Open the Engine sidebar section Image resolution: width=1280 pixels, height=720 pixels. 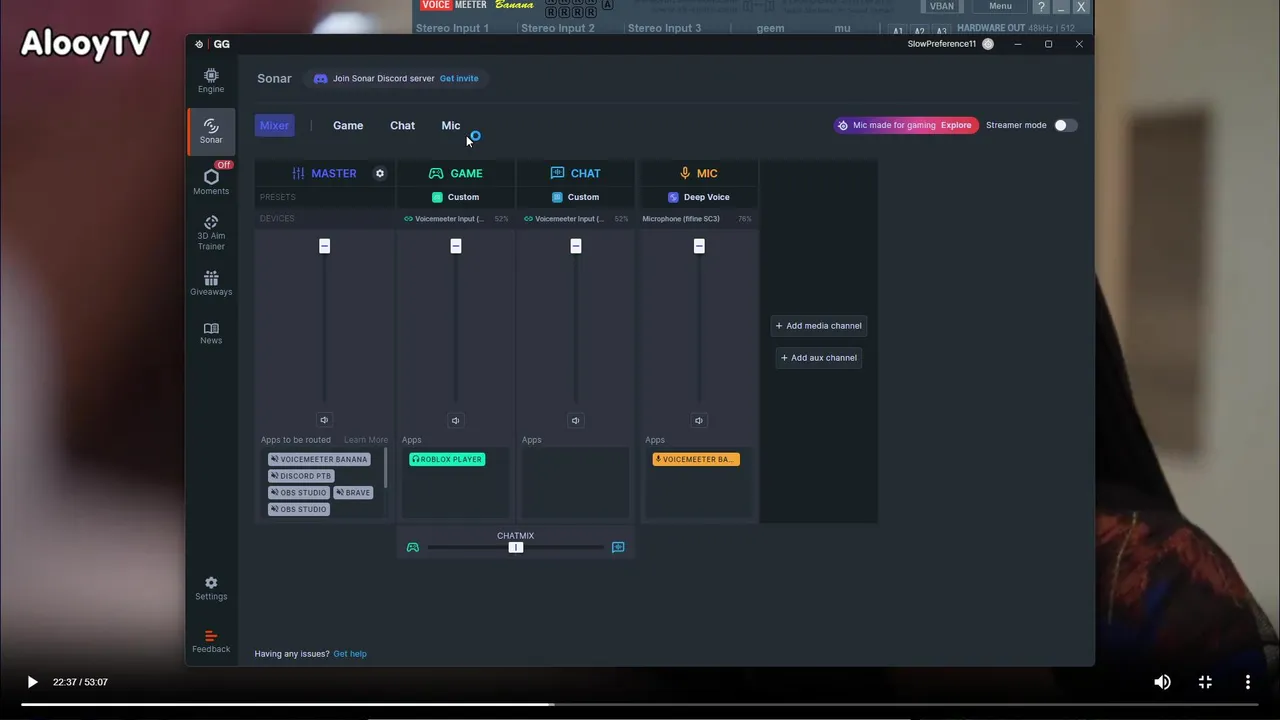211,80
